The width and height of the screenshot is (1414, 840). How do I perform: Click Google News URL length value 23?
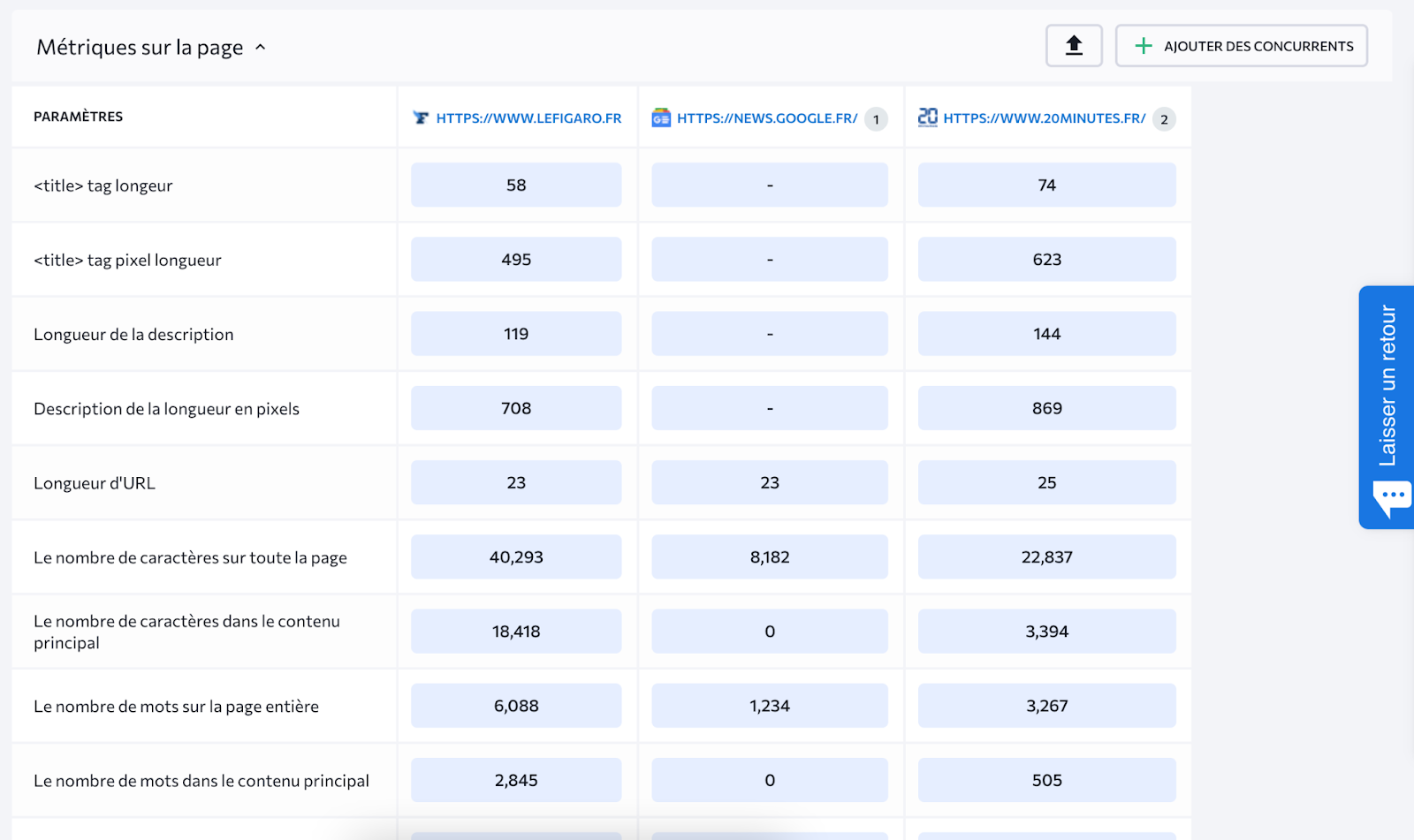tap(770, 483)
